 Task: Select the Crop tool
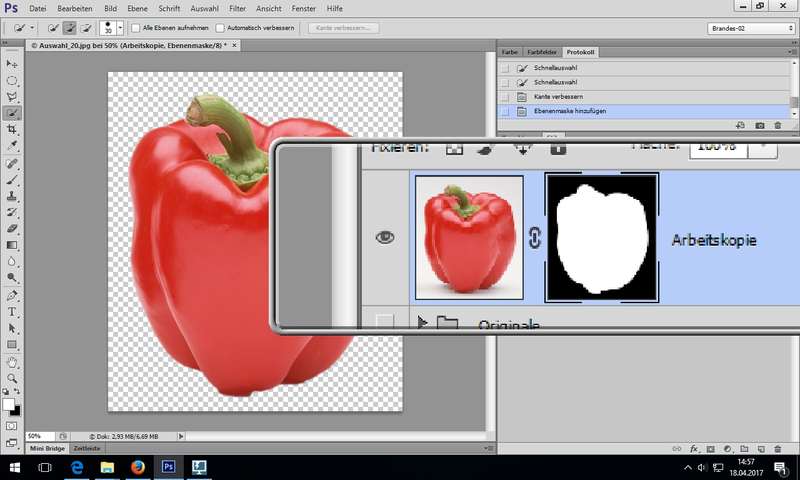[x=13, y=130]
